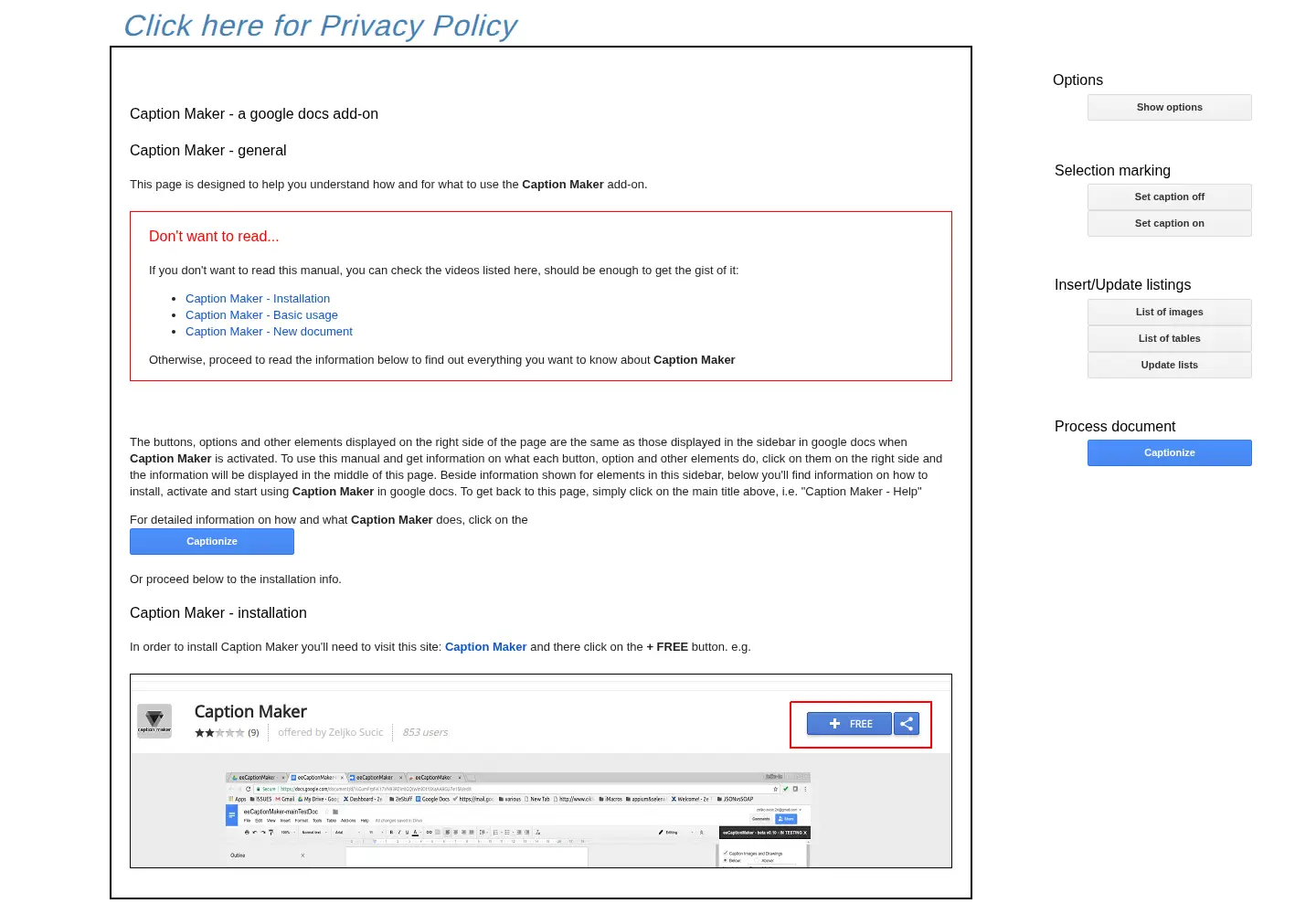The image size is (1316, 914).
Task: Click the Show options button
Action: pyautogui.click(x=1170, y=107)
